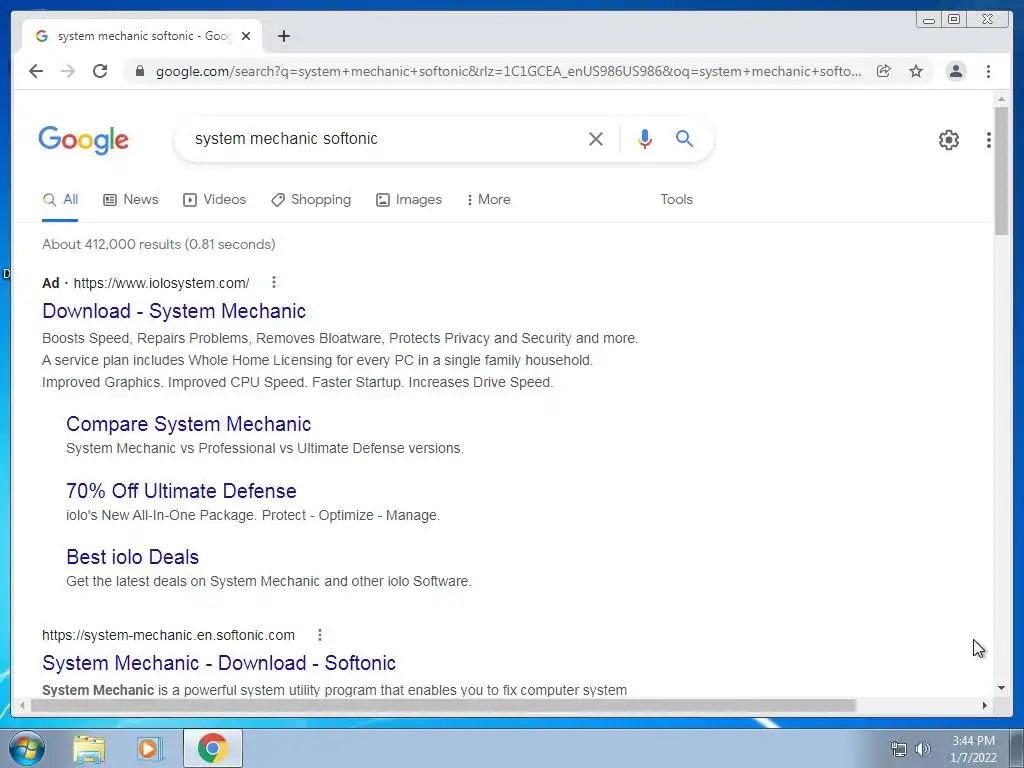Open Chrome profile avatar
Viewport: 1024px width, 768px height.
pos(955,71)
